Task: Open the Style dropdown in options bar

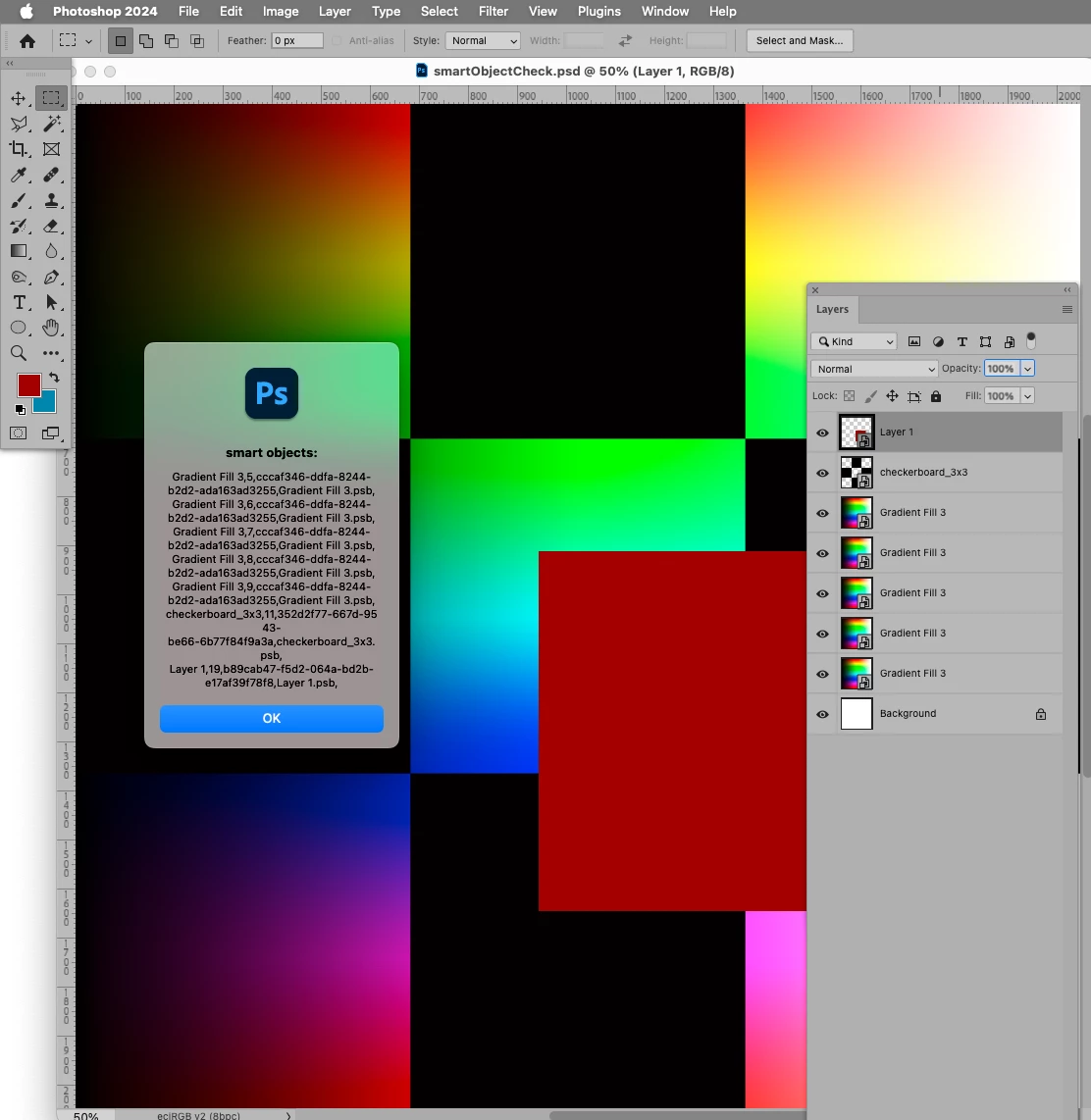Action: (x=483, y=41)
